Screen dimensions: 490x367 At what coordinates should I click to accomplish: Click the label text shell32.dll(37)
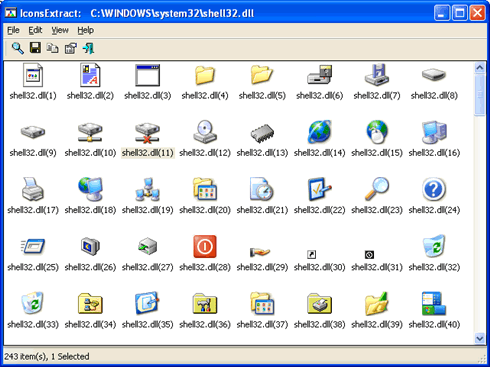point(262,325)
